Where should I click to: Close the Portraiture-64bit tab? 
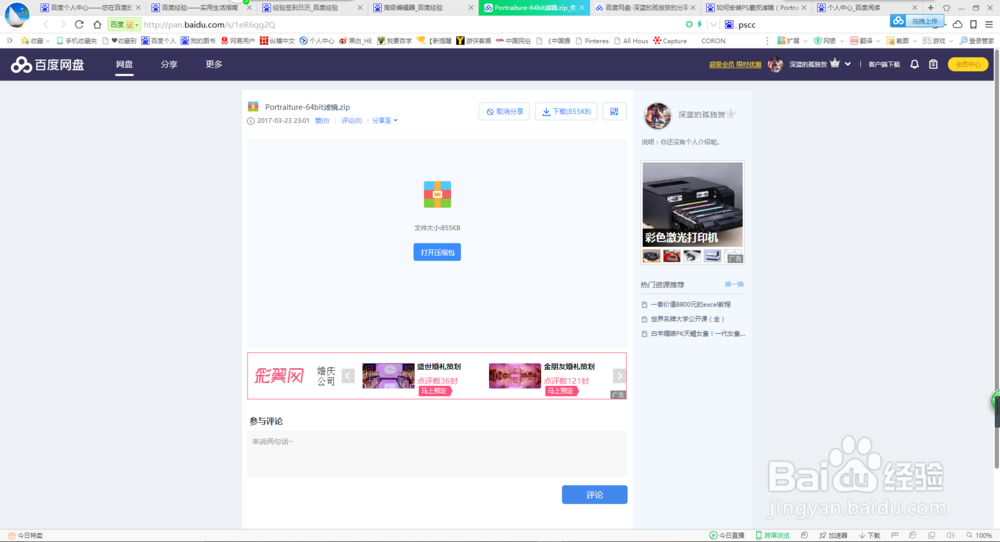[x=582, y=8]
